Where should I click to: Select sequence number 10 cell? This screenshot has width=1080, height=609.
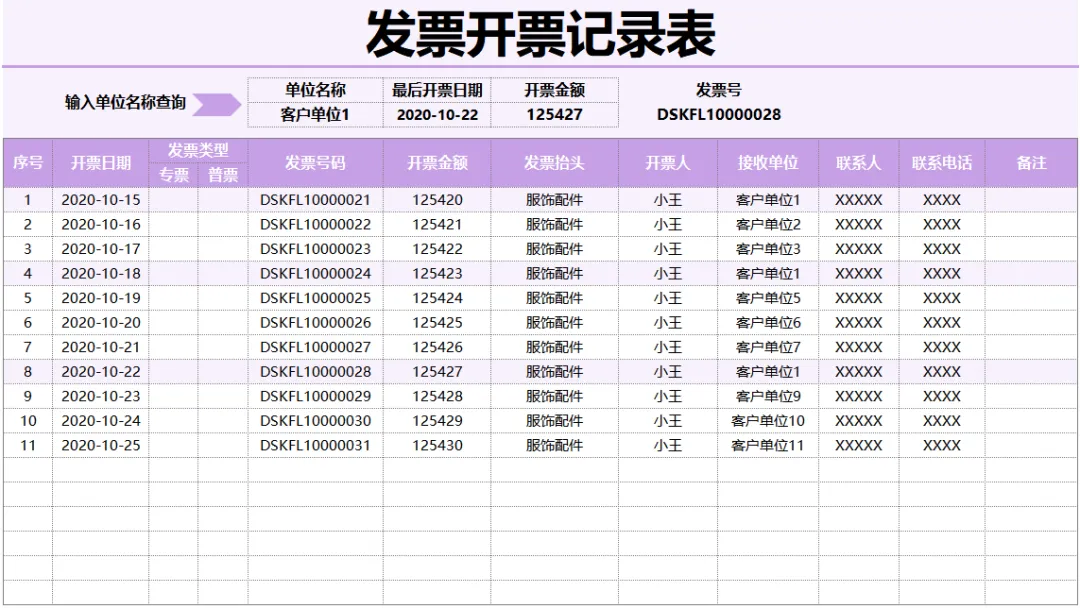(28, 421)
